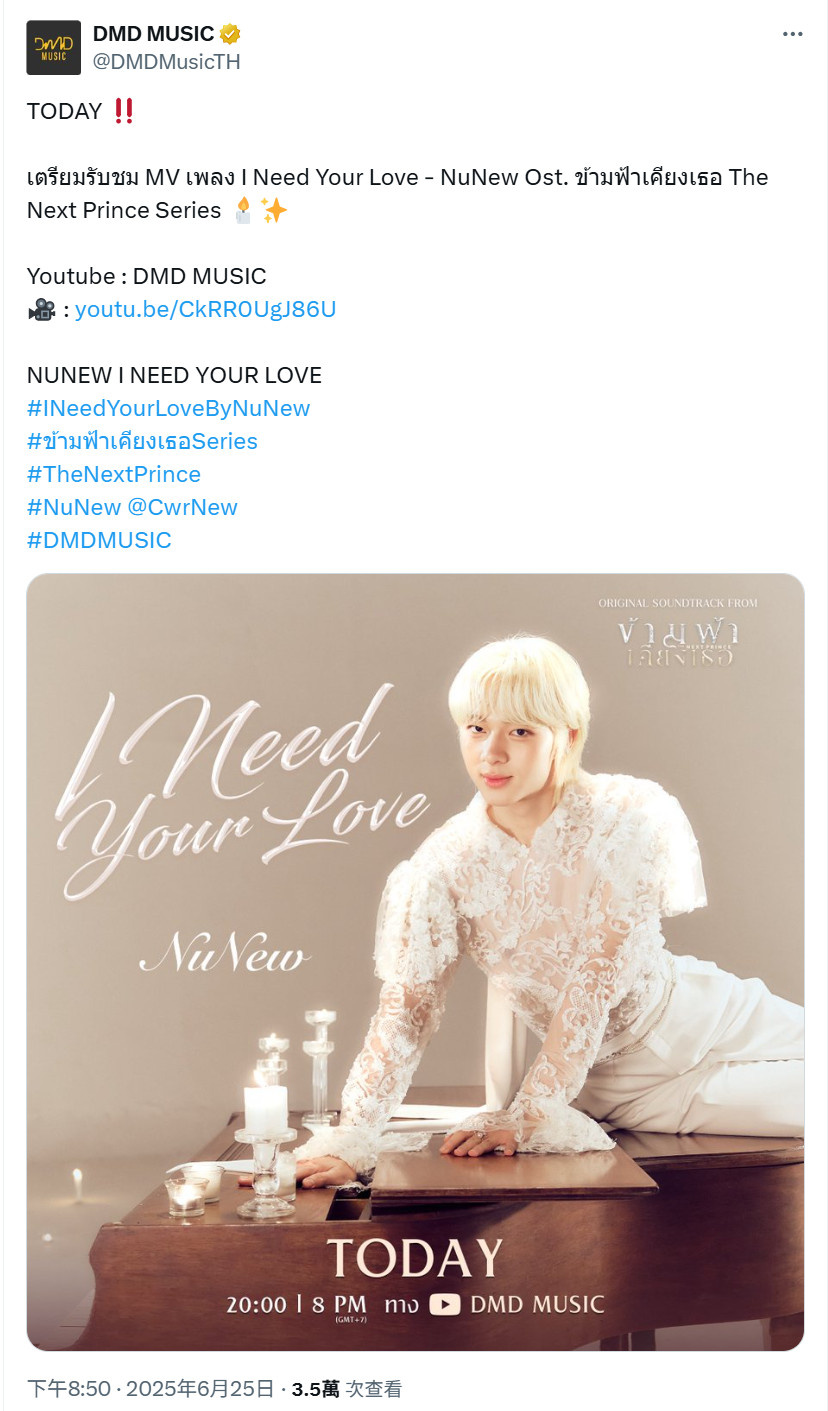Viewport: 828px width, 1411px height.
Task: Open the I Need Your Love poster image
Action: 415,962
